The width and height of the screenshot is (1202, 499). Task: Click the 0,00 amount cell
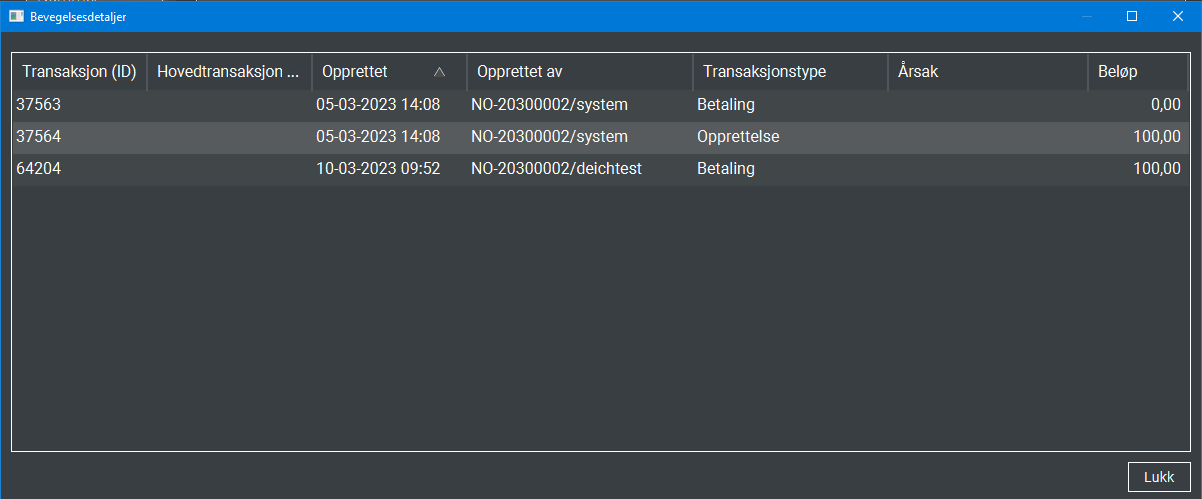1165,105
